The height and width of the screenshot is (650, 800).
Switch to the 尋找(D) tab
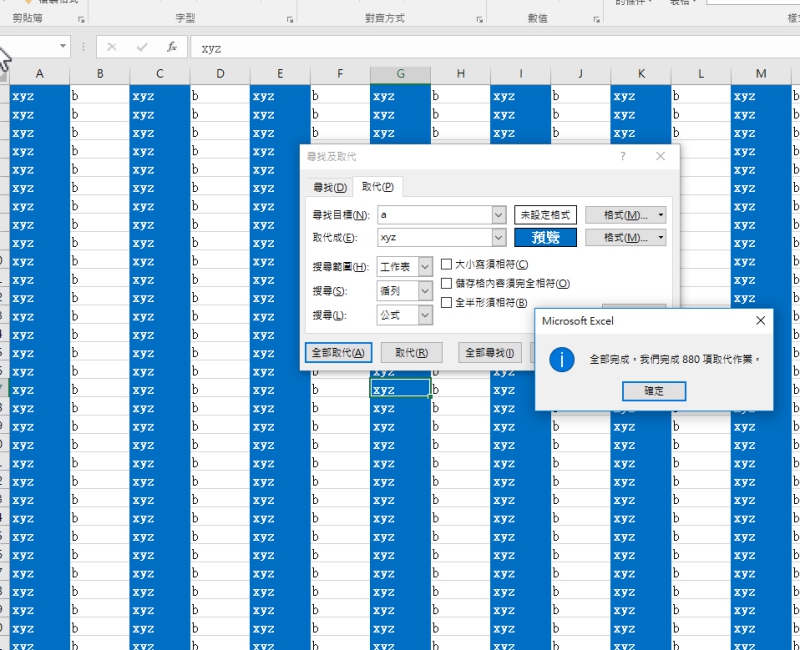tap(330, 187)
